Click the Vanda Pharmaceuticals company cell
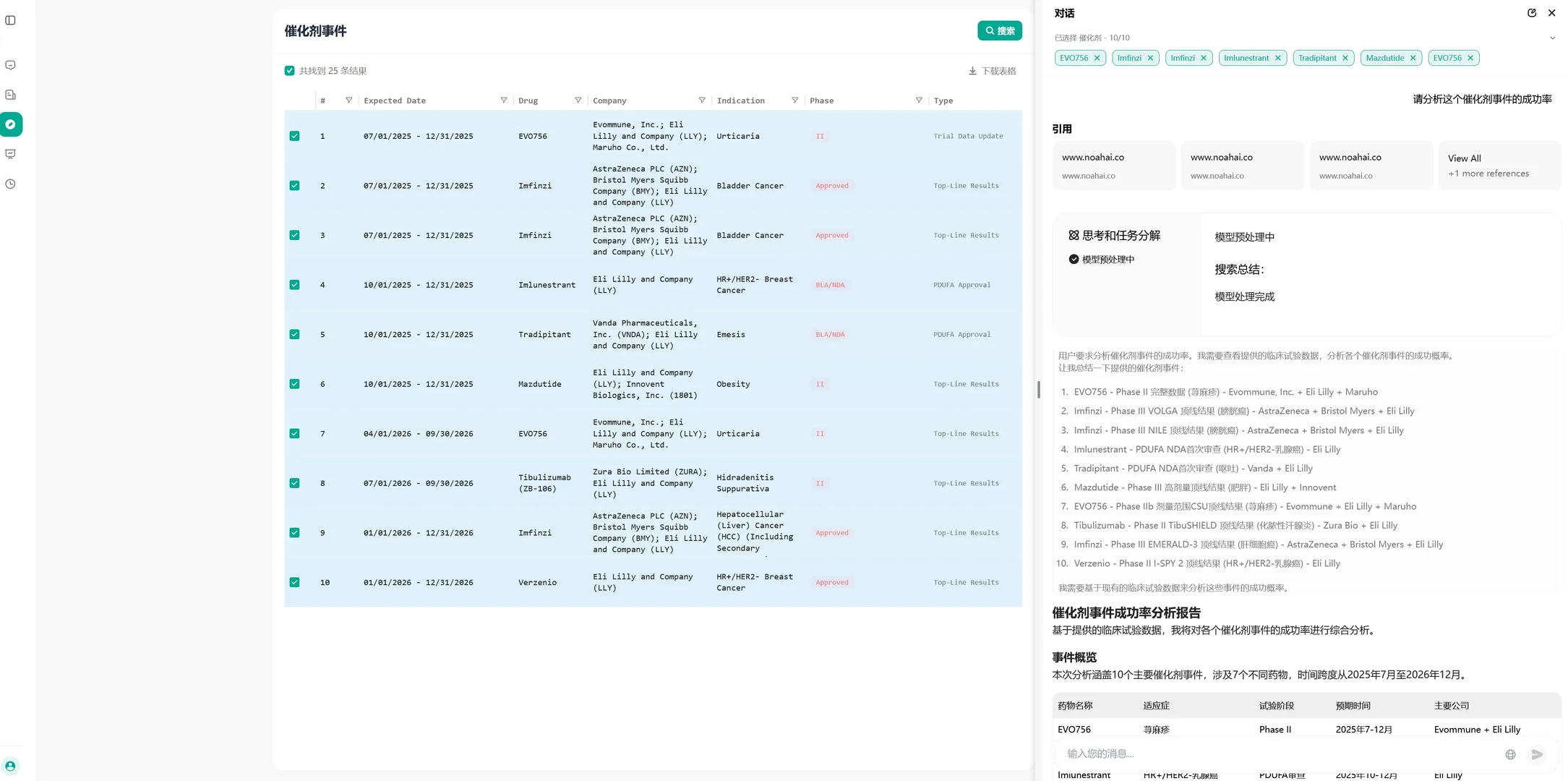 tap(646, 335)
